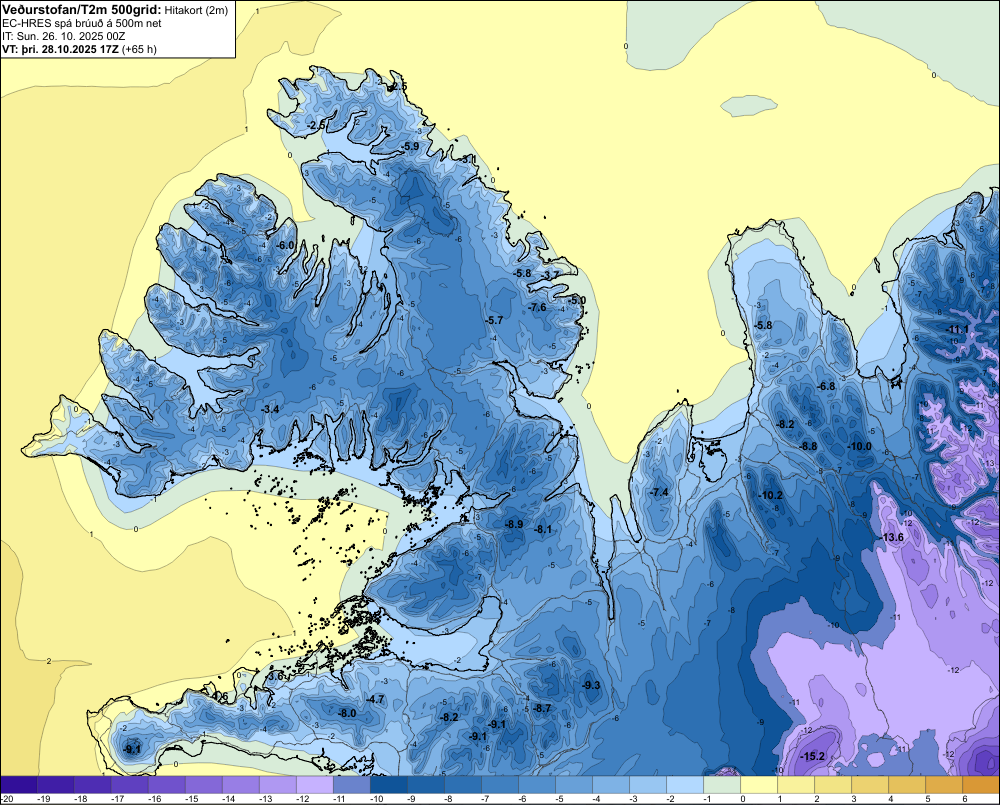Select the -8.8 temperature reading
The image size is (1000, 805).
[x=809, y=447]
